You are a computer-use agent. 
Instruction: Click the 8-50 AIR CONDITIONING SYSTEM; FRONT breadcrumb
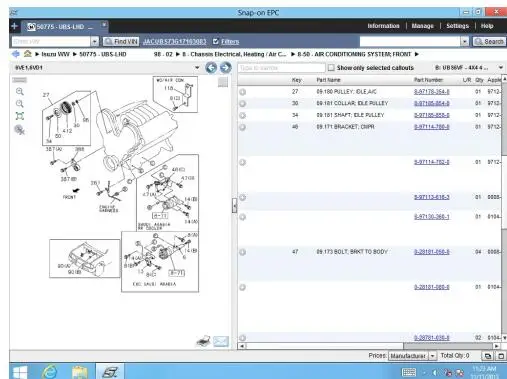354,54
